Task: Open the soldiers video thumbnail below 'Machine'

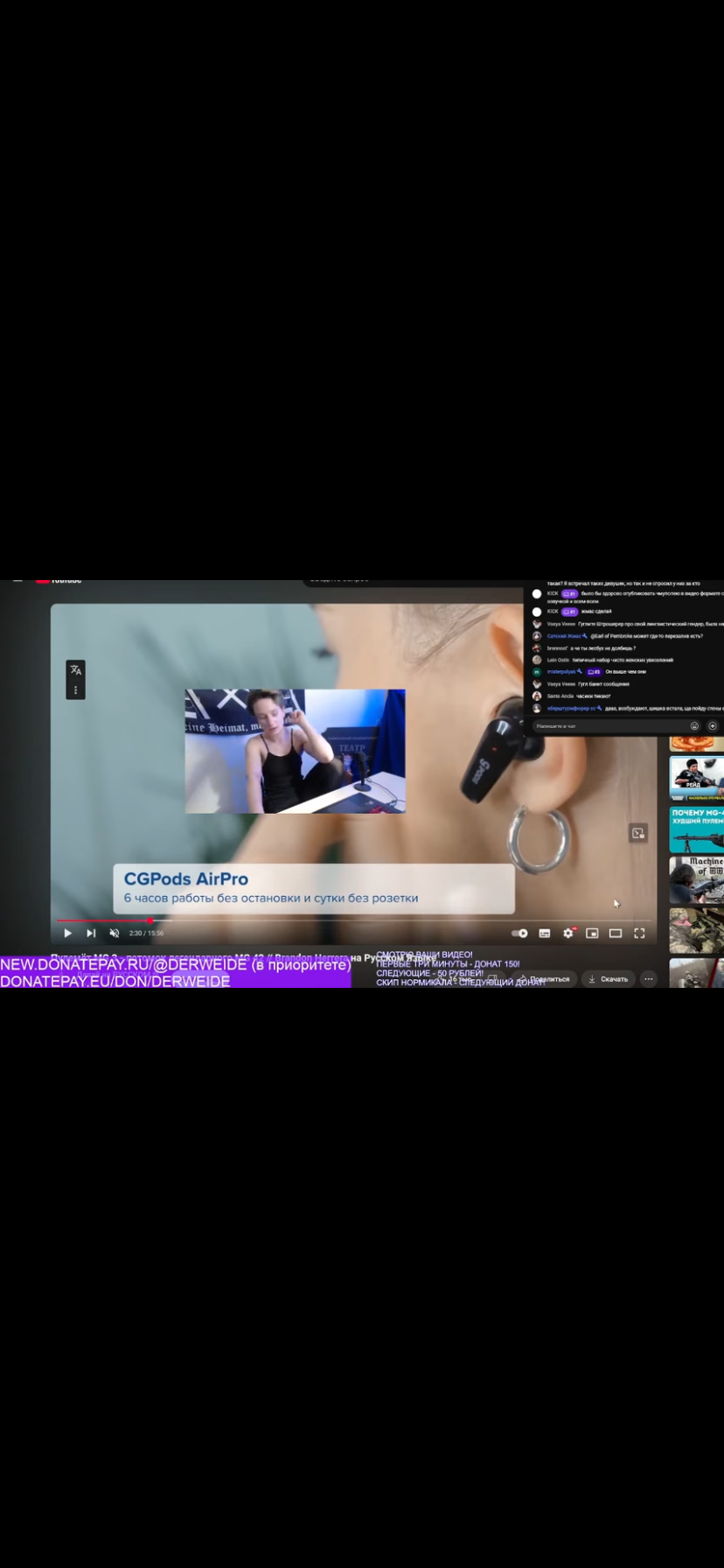Action: [697, 930]
